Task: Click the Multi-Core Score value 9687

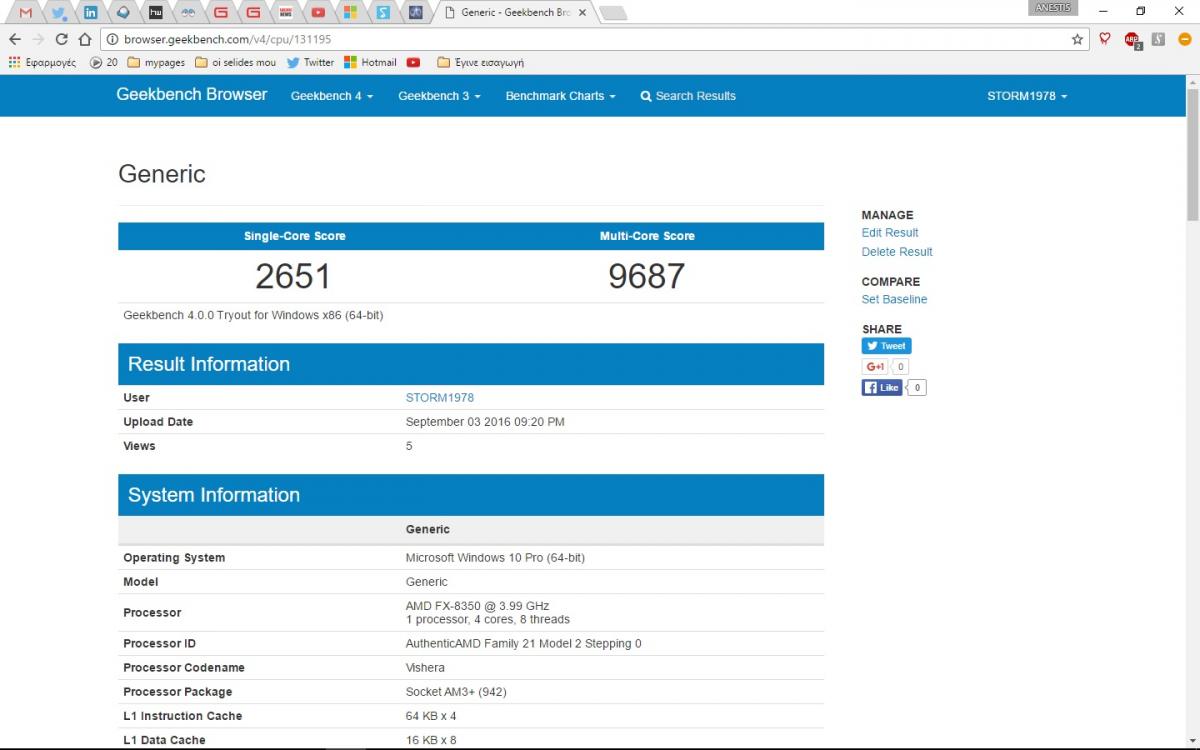Action: 647,276
